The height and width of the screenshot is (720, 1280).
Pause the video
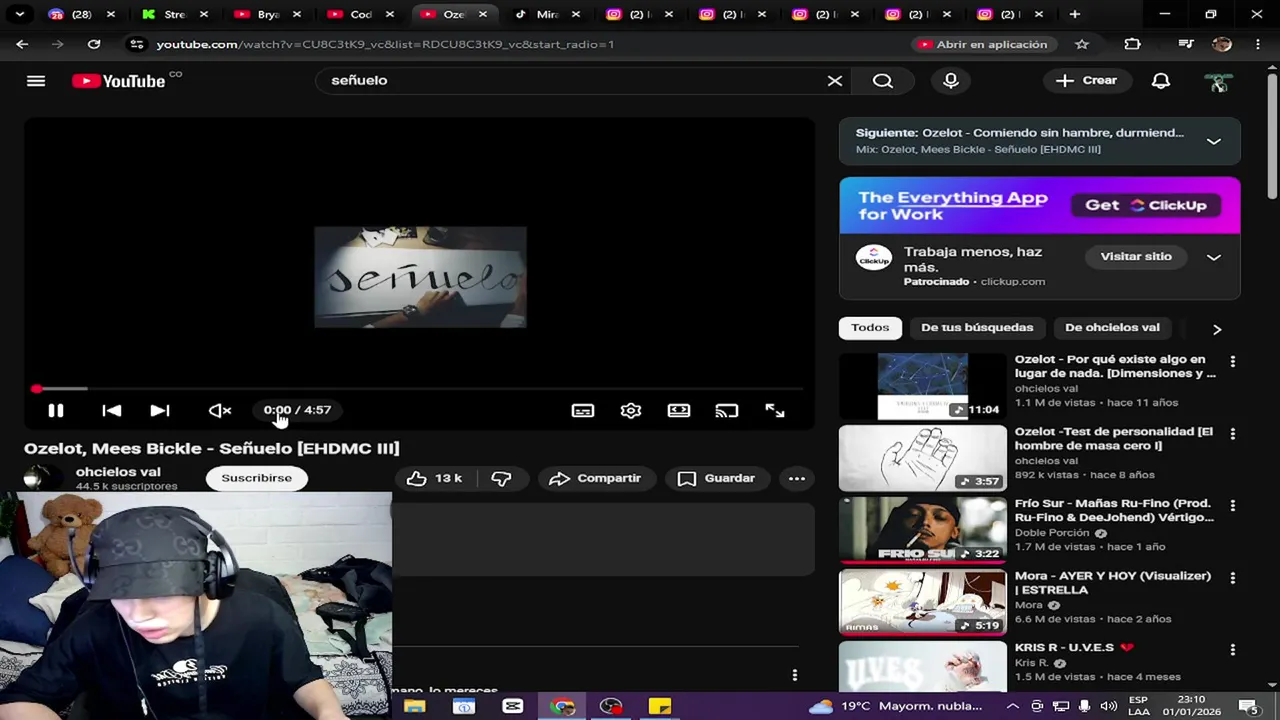pyautogui.click(x=56, y=411)
